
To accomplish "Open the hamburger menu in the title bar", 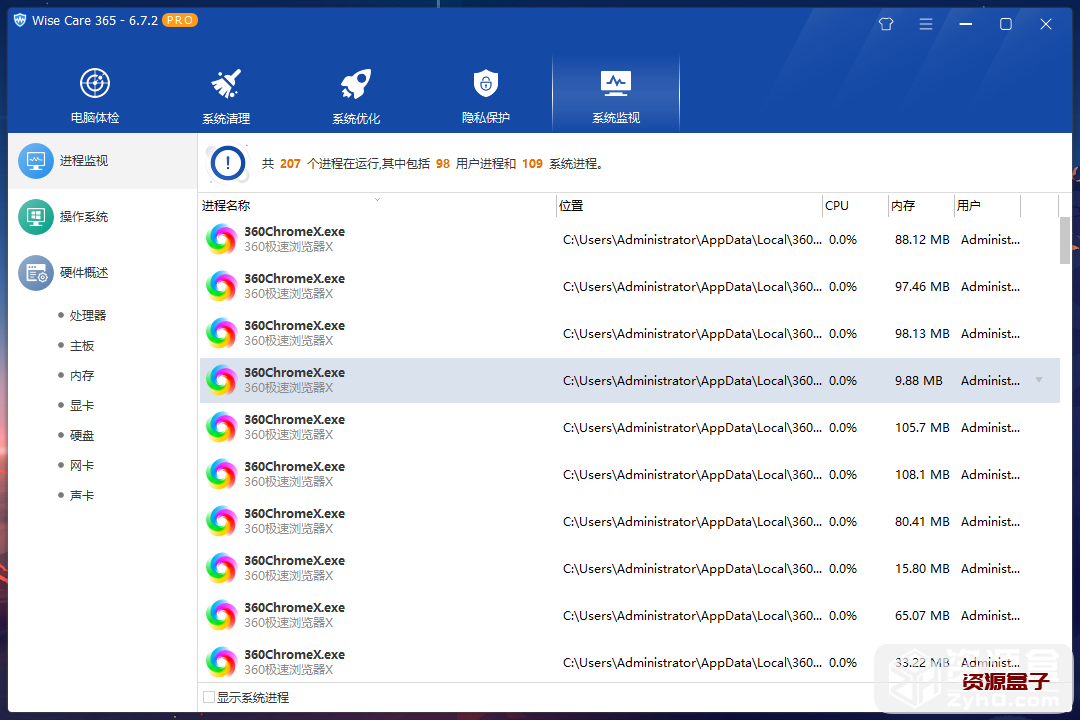I will [x=925, y=23].
